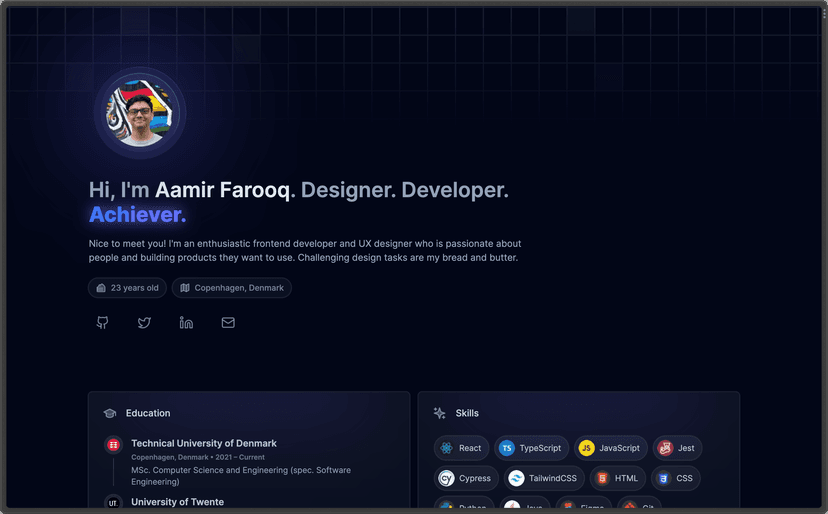Viewport: 828px width, 514px height.
Task: Click the Technical University of Denmark title
Action: point(204,443)
